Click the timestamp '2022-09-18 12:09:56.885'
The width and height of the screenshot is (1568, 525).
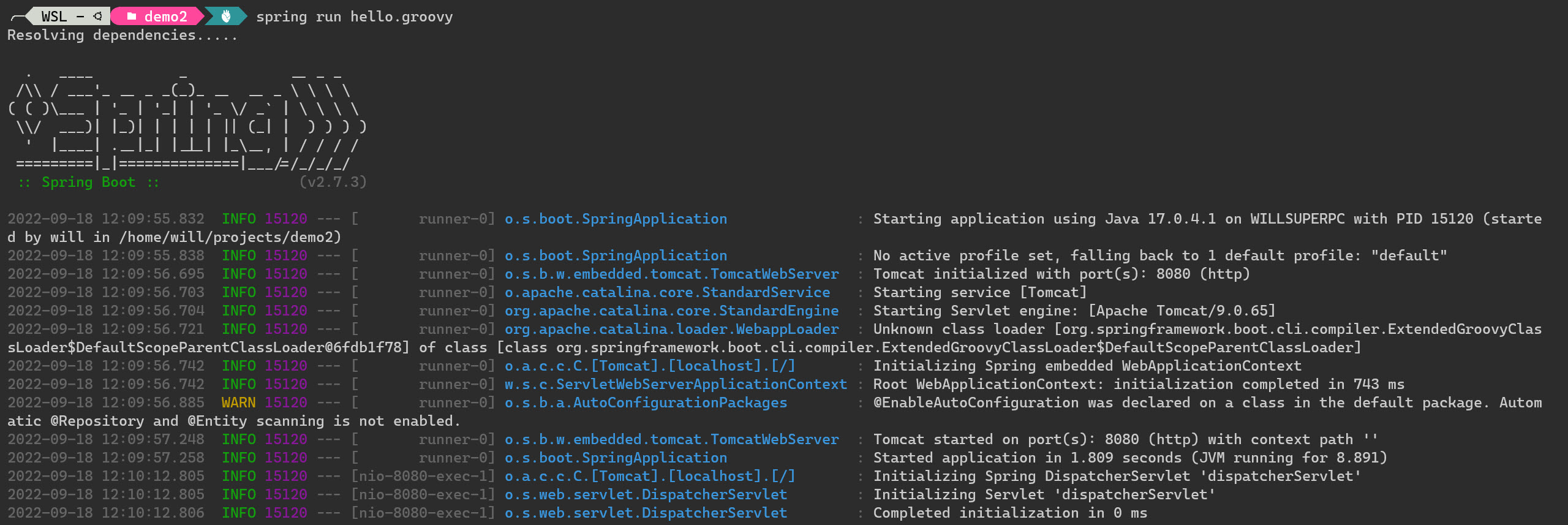[x=106, y=402]
